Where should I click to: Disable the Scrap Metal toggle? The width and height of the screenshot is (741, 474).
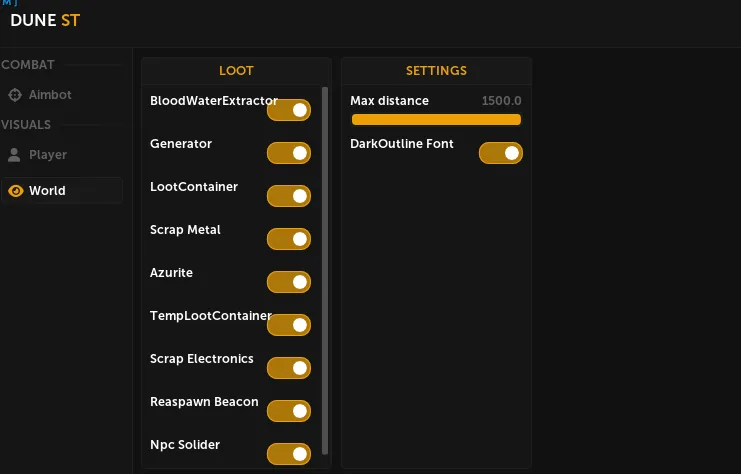click(x=289, y=239)
